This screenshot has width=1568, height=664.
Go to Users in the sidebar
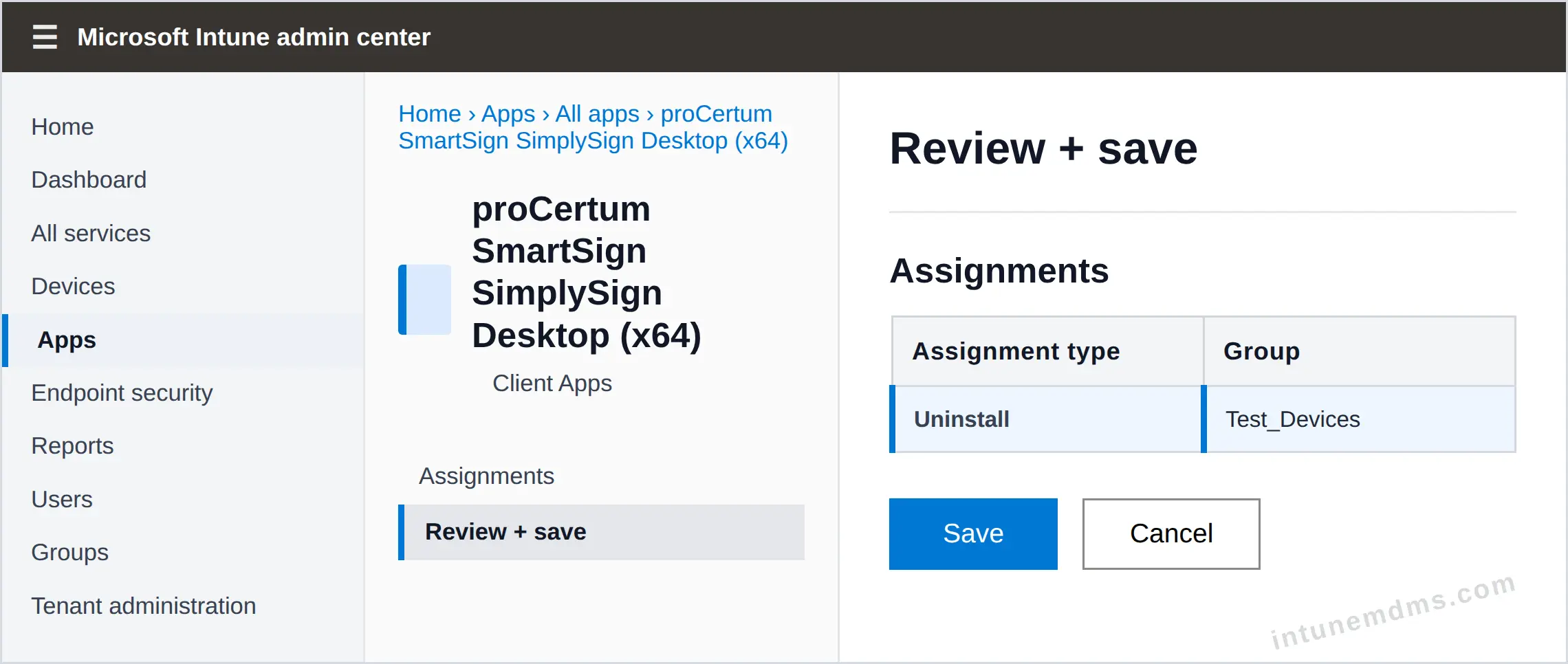point(62,499)
